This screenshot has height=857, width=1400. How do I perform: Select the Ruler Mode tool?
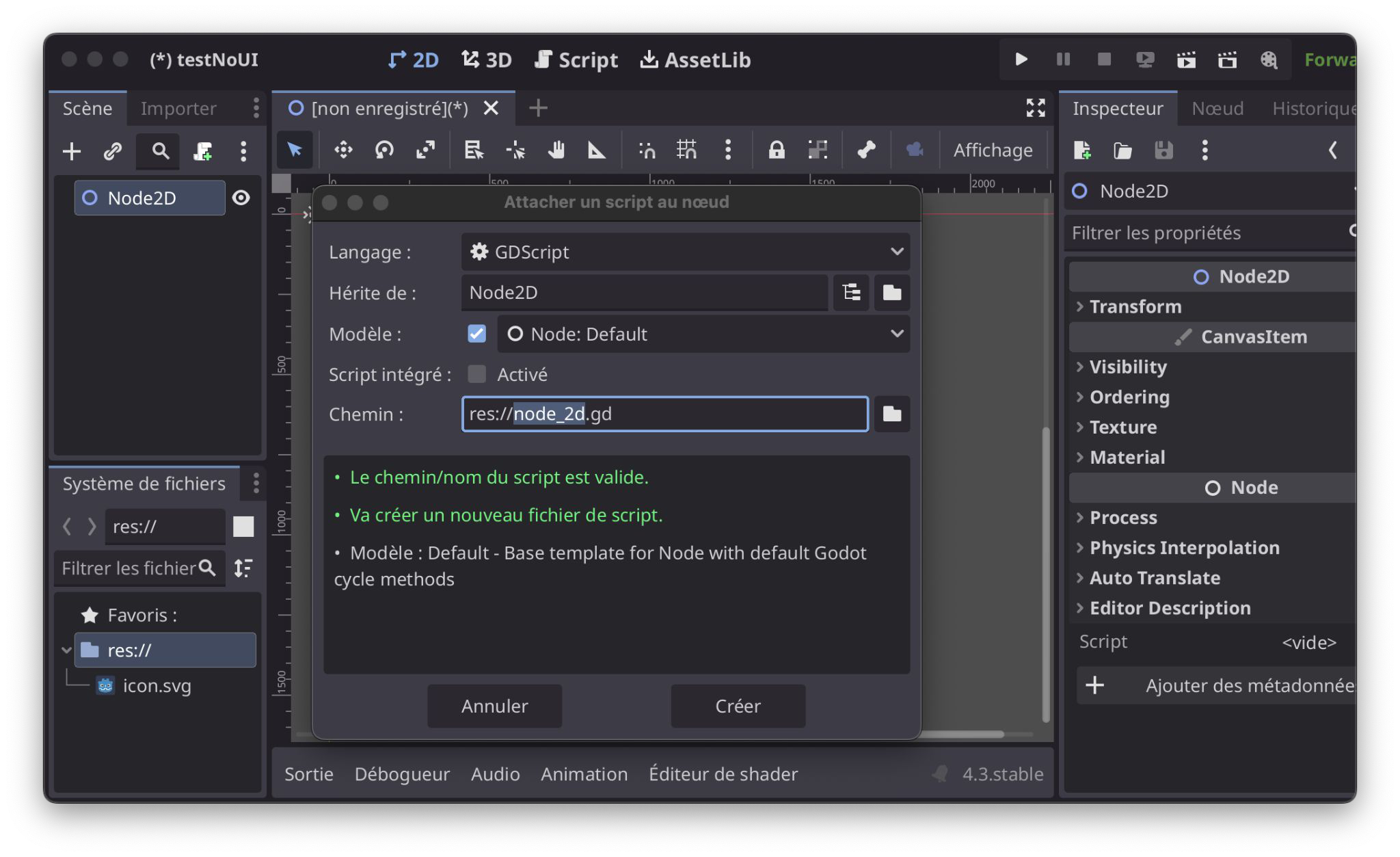[x=597, y=150]
